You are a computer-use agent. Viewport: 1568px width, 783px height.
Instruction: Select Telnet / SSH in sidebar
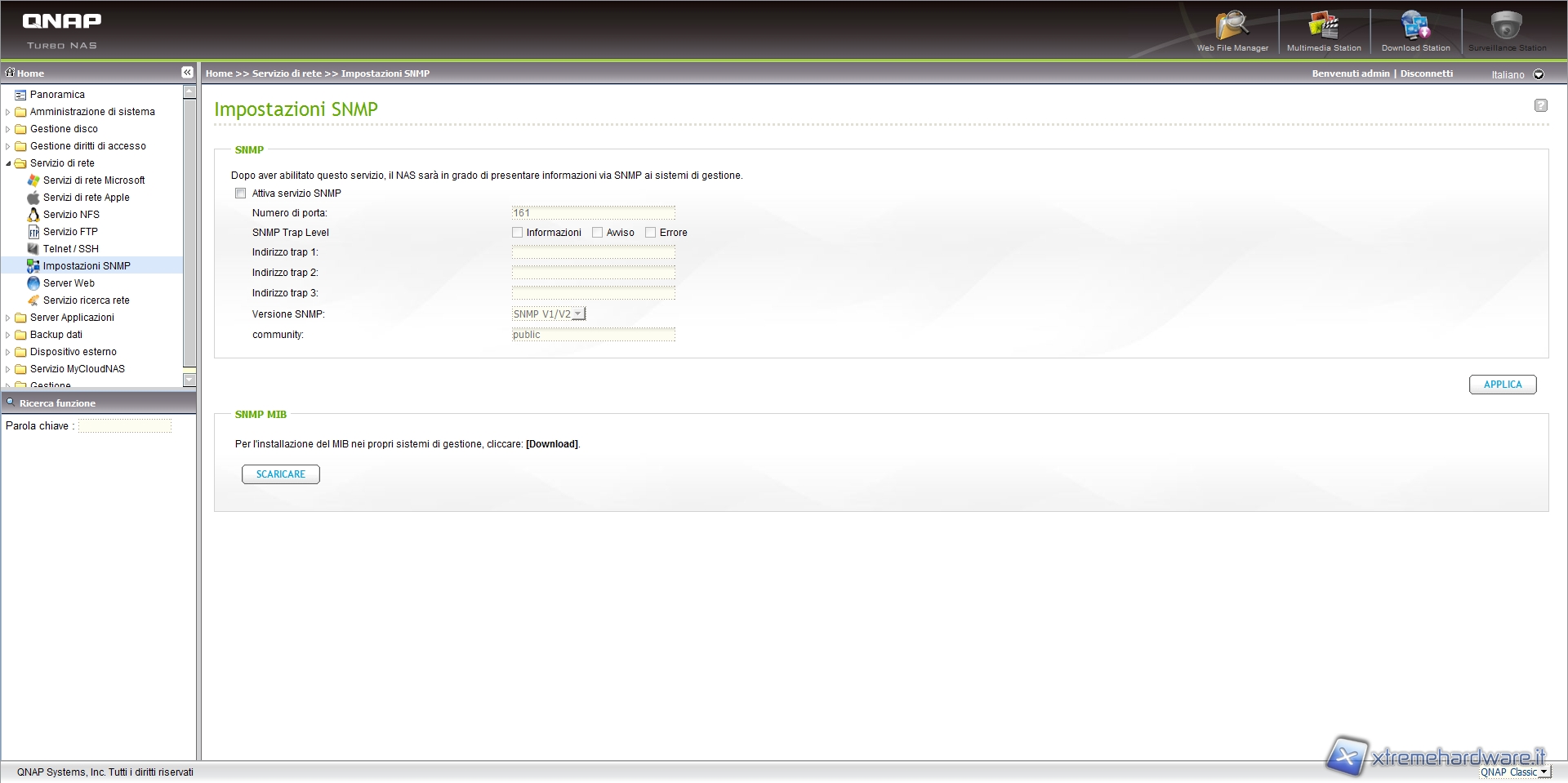point(70,249)
